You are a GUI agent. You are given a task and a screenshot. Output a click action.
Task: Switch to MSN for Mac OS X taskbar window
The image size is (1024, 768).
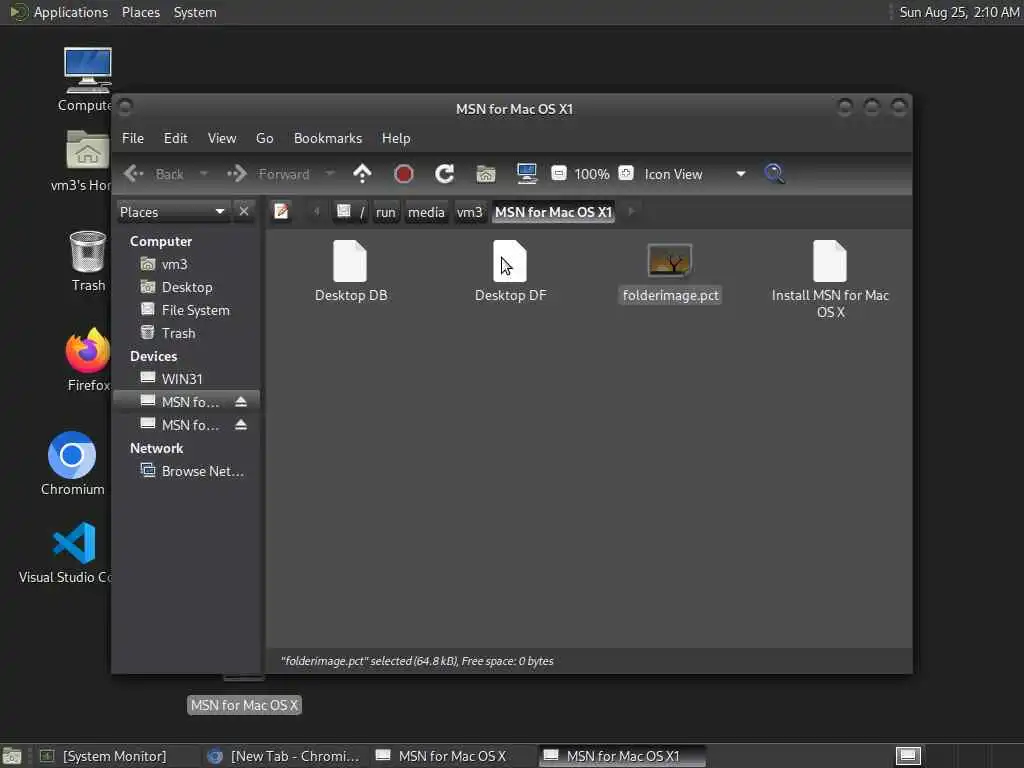point(452,756)
